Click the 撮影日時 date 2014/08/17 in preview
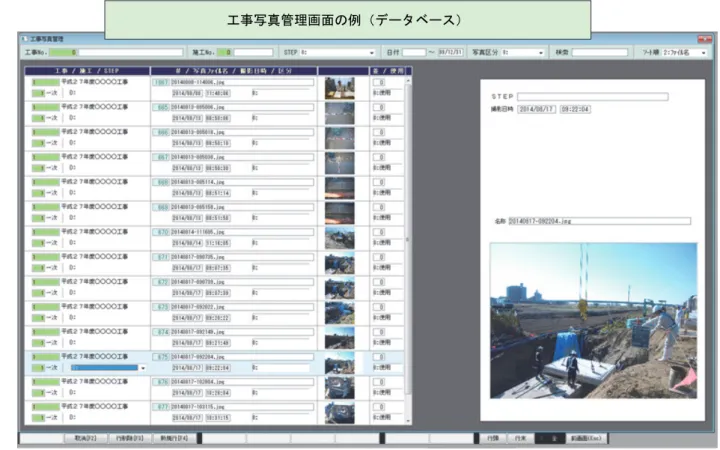720x450 pixels. point(536,109)
